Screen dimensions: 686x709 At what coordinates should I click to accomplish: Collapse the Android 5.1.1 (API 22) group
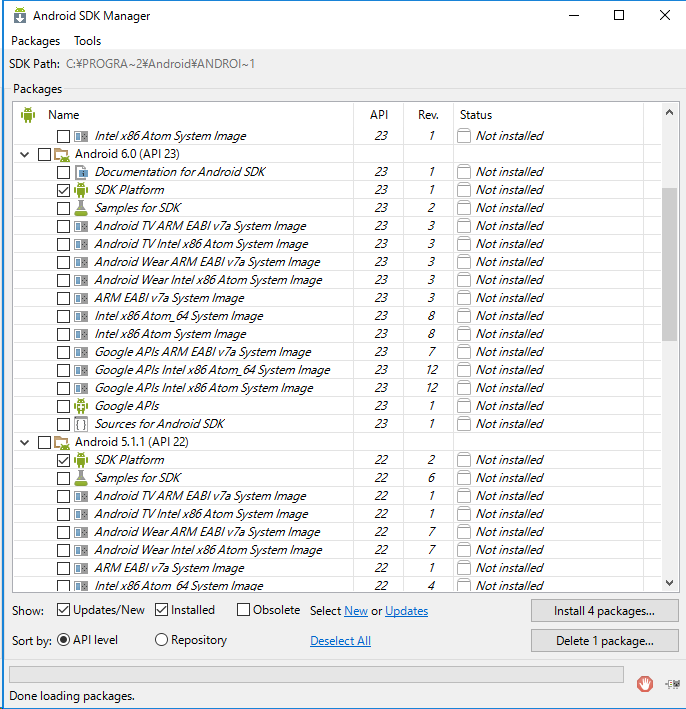[x=24, y=442]
